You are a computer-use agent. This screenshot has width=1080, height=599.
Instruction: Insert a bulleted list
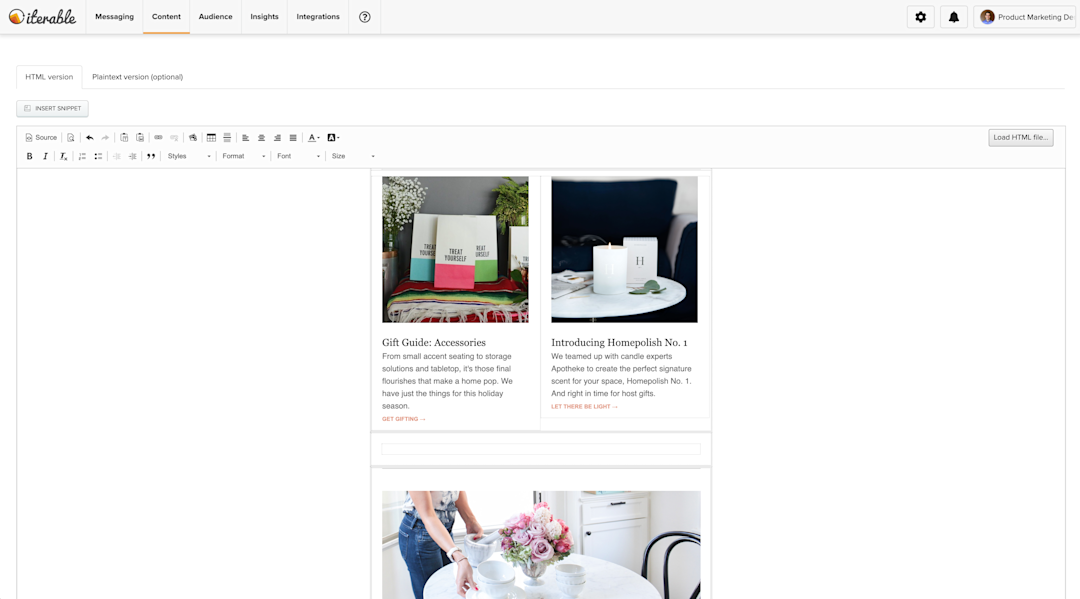98,156
